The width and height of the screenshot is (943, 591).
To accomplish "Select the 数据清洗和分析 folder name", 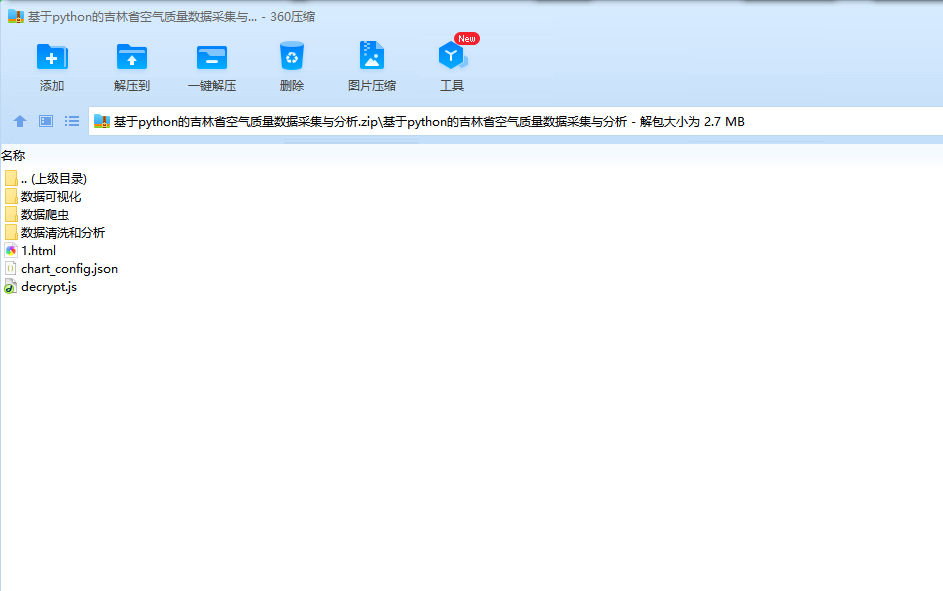I will point(63,233).
